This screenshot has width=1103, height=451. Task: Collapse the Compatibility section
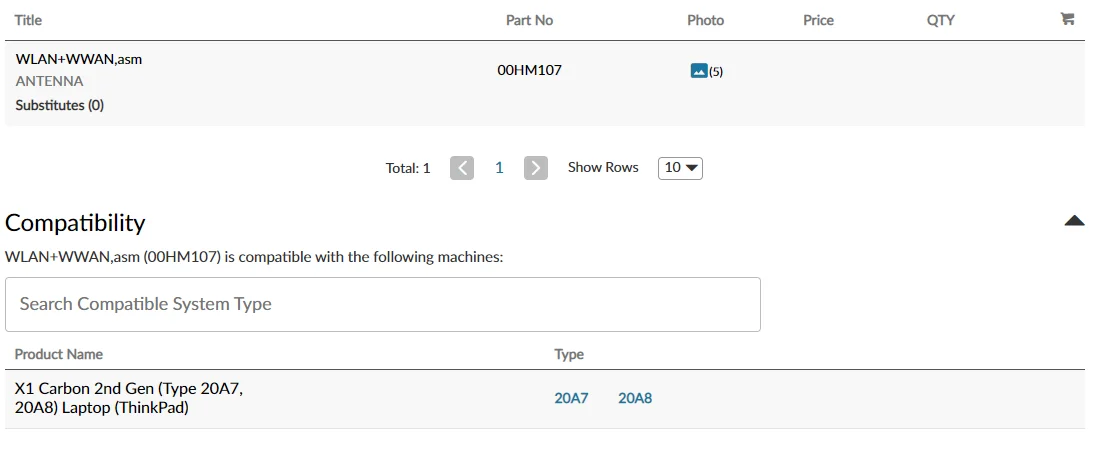tap(1074, 221)
